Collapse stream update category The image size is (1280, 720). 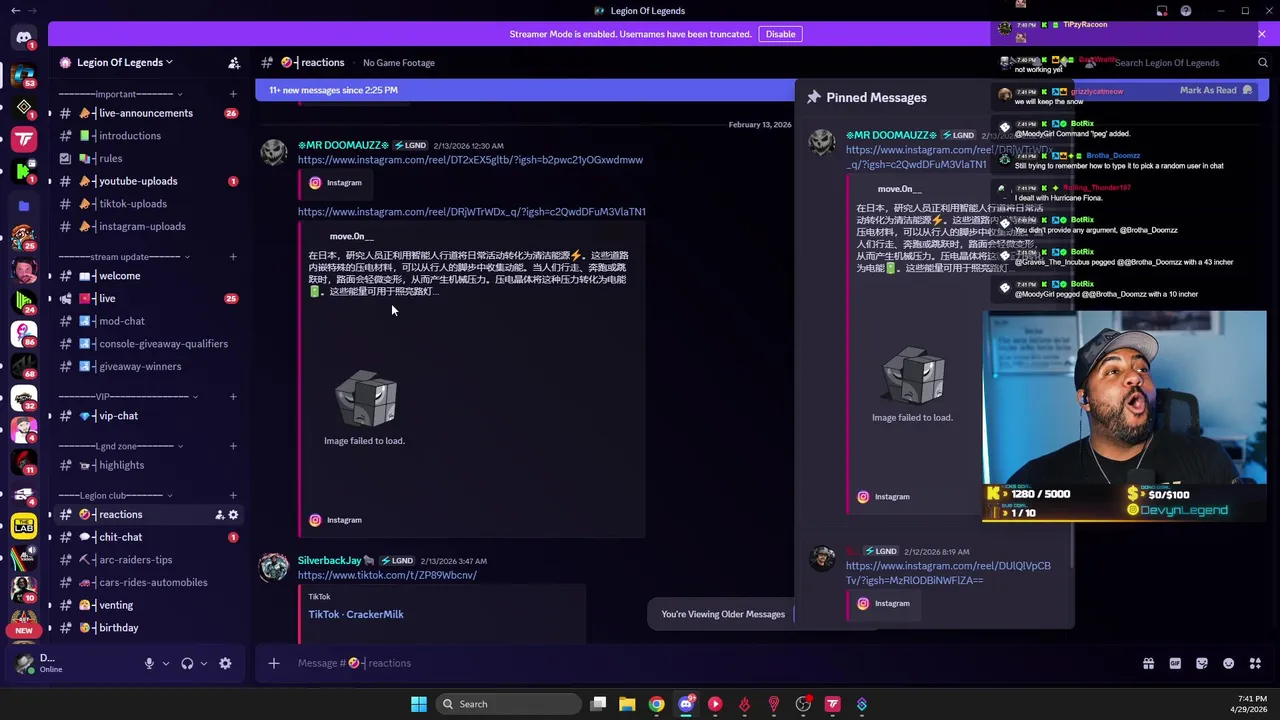(x=120, y=257)
